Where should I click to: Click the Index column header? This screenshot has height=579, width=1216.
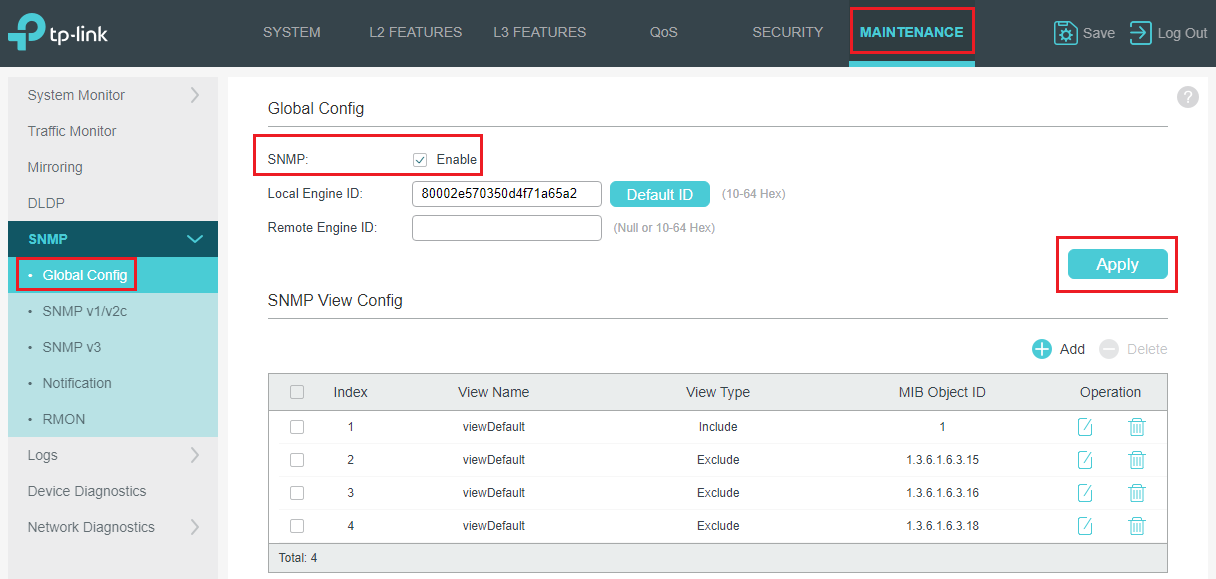tap(351, 392)
